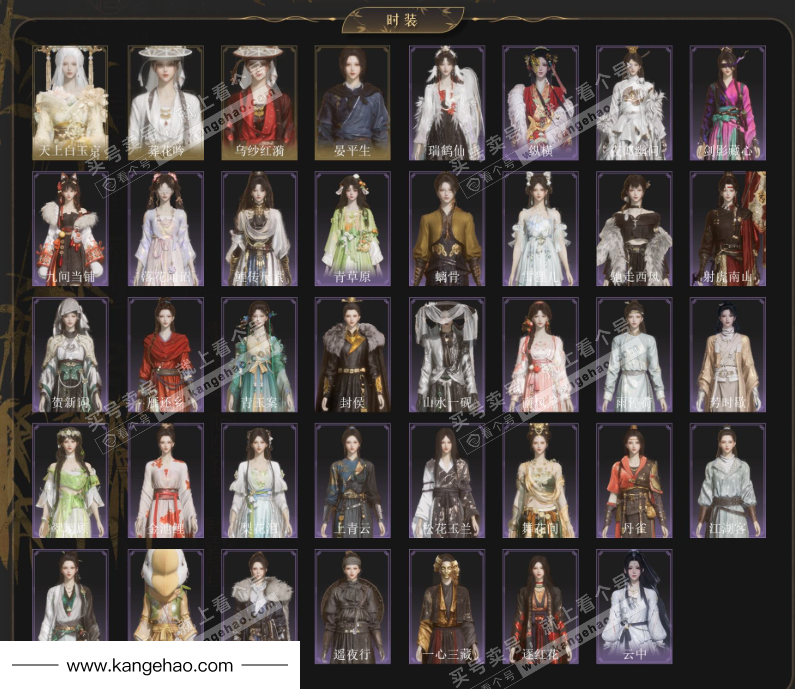Screen dimensions: 795x689
Task: Choose the 逐红花 red-black dress
Action: (540, 606)
